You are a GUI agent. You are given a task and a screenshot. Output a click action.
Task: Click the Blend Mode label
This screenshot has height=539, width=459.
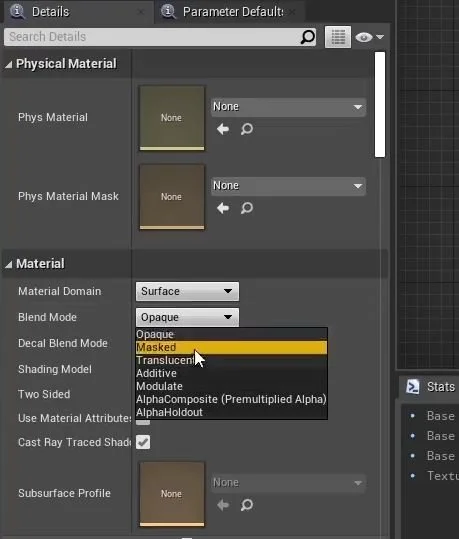[x=47, y=317]
